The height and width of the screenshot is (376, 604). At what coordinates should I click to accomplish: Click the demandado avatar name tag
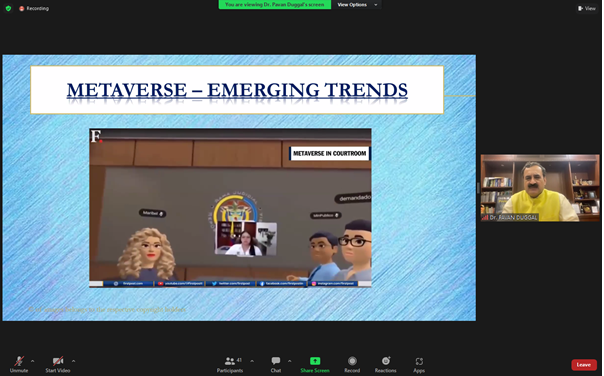(x=354, y=198)
